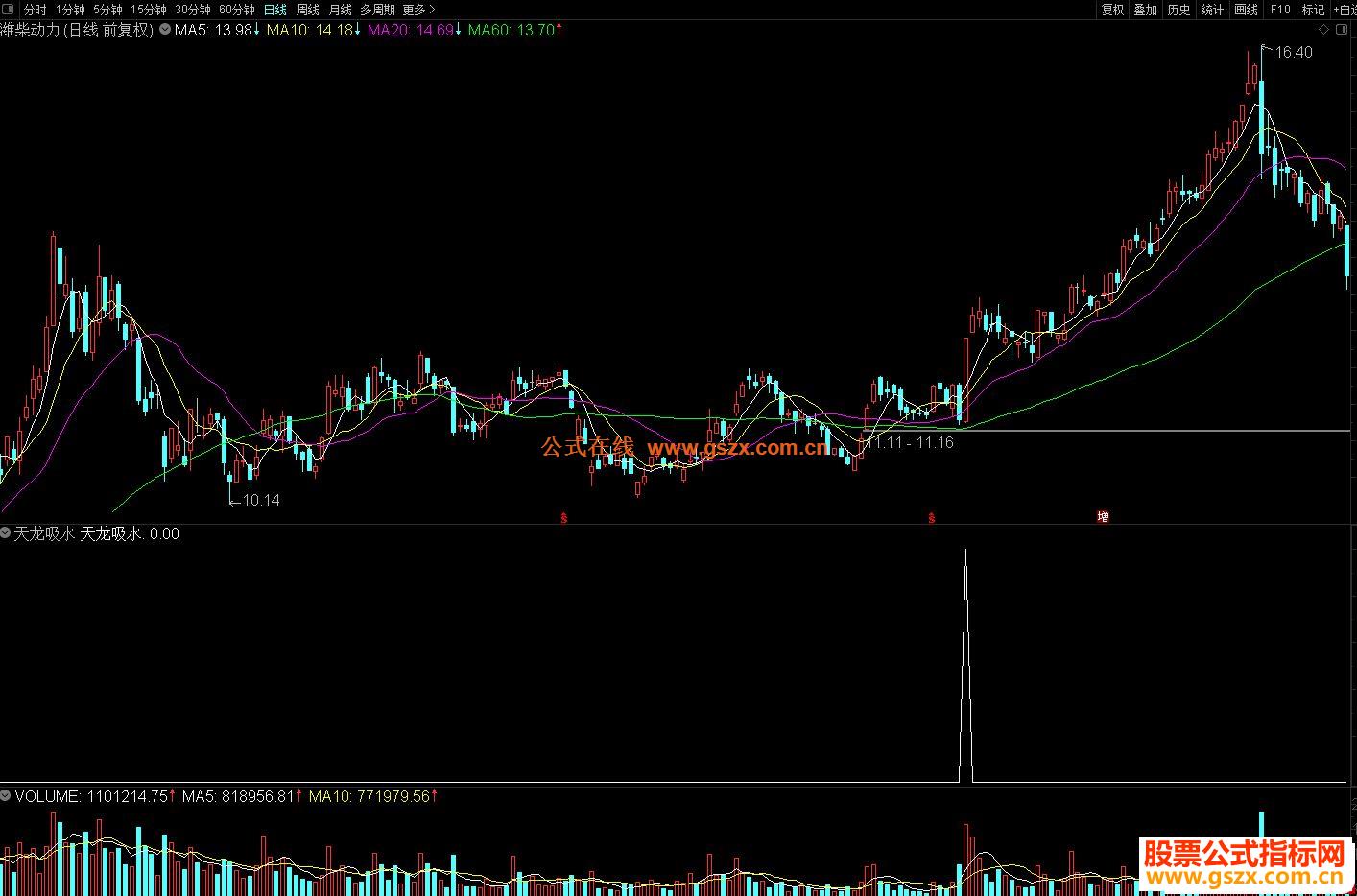
Task: Click the MA5: 13.98 label
Action: tap(213, 30)
